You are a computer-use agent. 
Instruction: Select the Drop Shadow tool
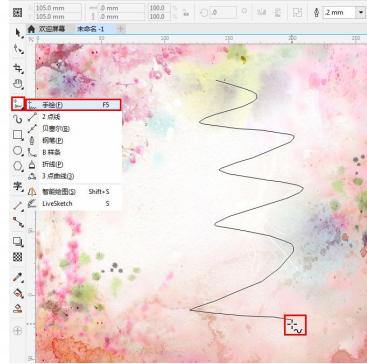pos(18,241)
